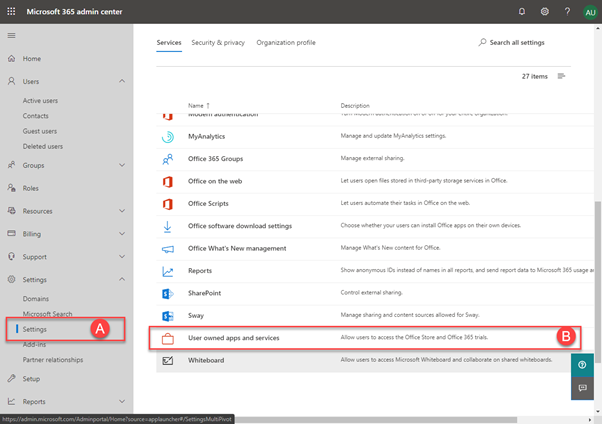The width and height of the screenshot is (602, 424).
Task: Open the teal help bubble button
Action: pos(582,364)
